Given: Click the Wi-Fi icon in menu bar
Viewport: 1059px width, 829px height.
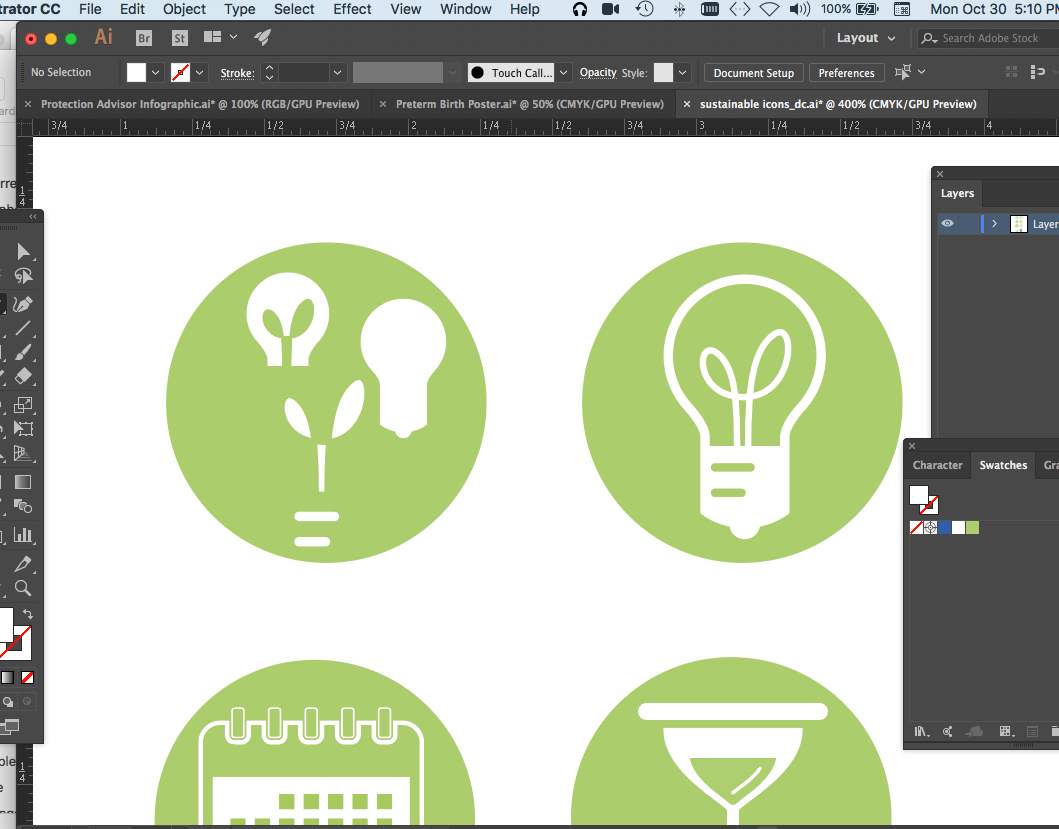Looking at the screenshot, I should pyautogui.click(x=769, y=9).
